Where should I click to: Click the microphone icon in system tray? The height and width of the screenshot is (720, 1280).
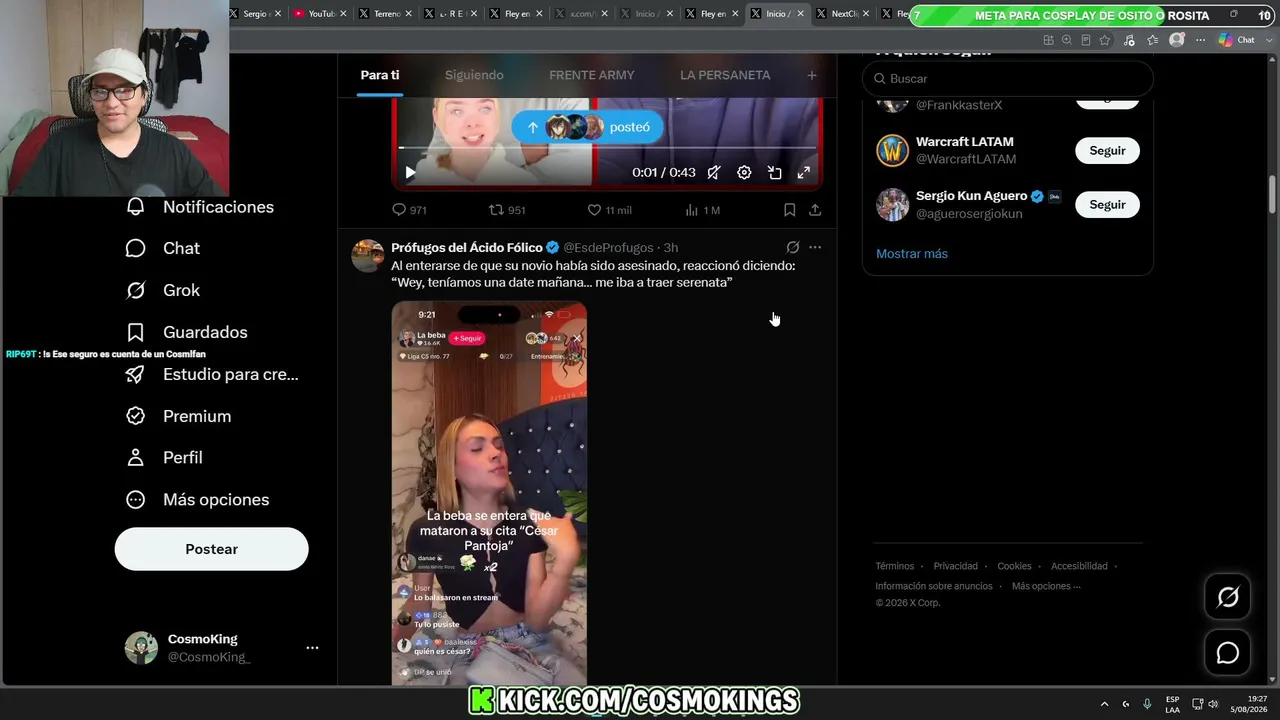(x=1147, y=704)
